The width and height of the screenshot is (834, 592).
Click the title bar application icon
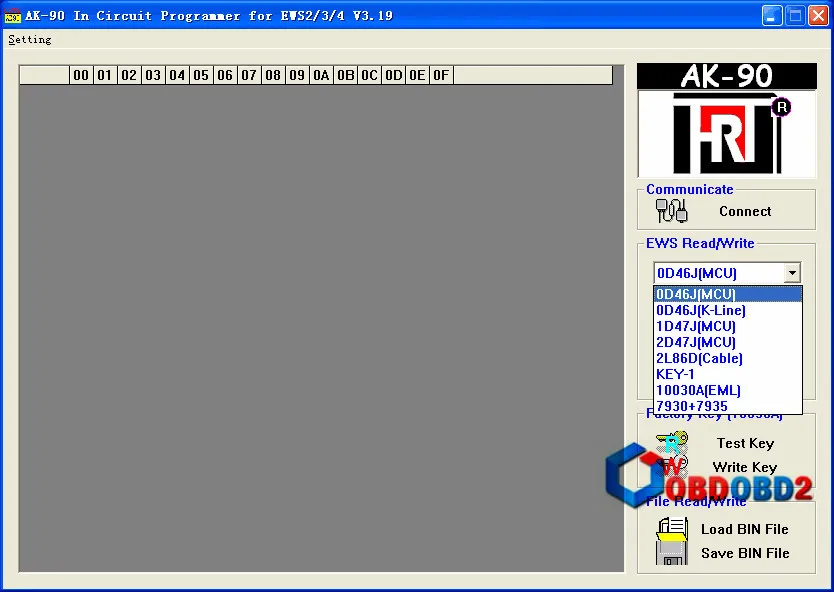coord(12,15)
